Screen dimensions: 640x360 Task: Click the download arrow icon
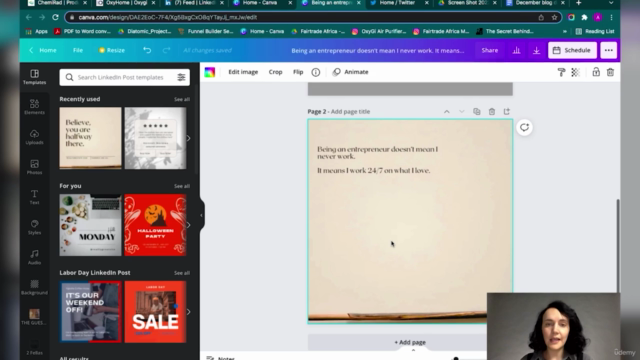click(x=536, y=50)
